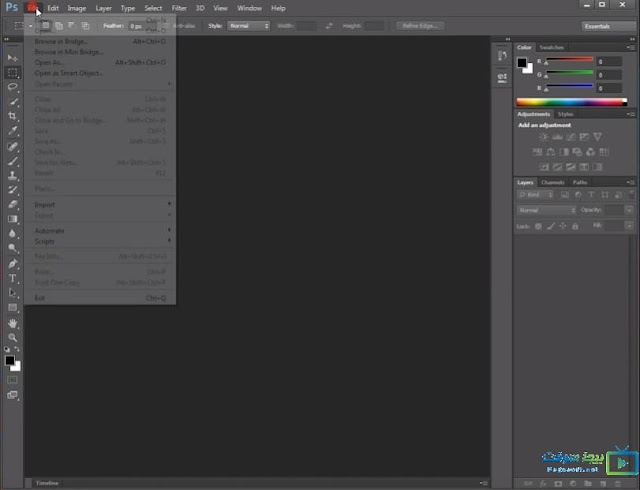Viewport: 640px width, 490px height.
Task: Switch to the Styles tab
Action: coord(566,114)
